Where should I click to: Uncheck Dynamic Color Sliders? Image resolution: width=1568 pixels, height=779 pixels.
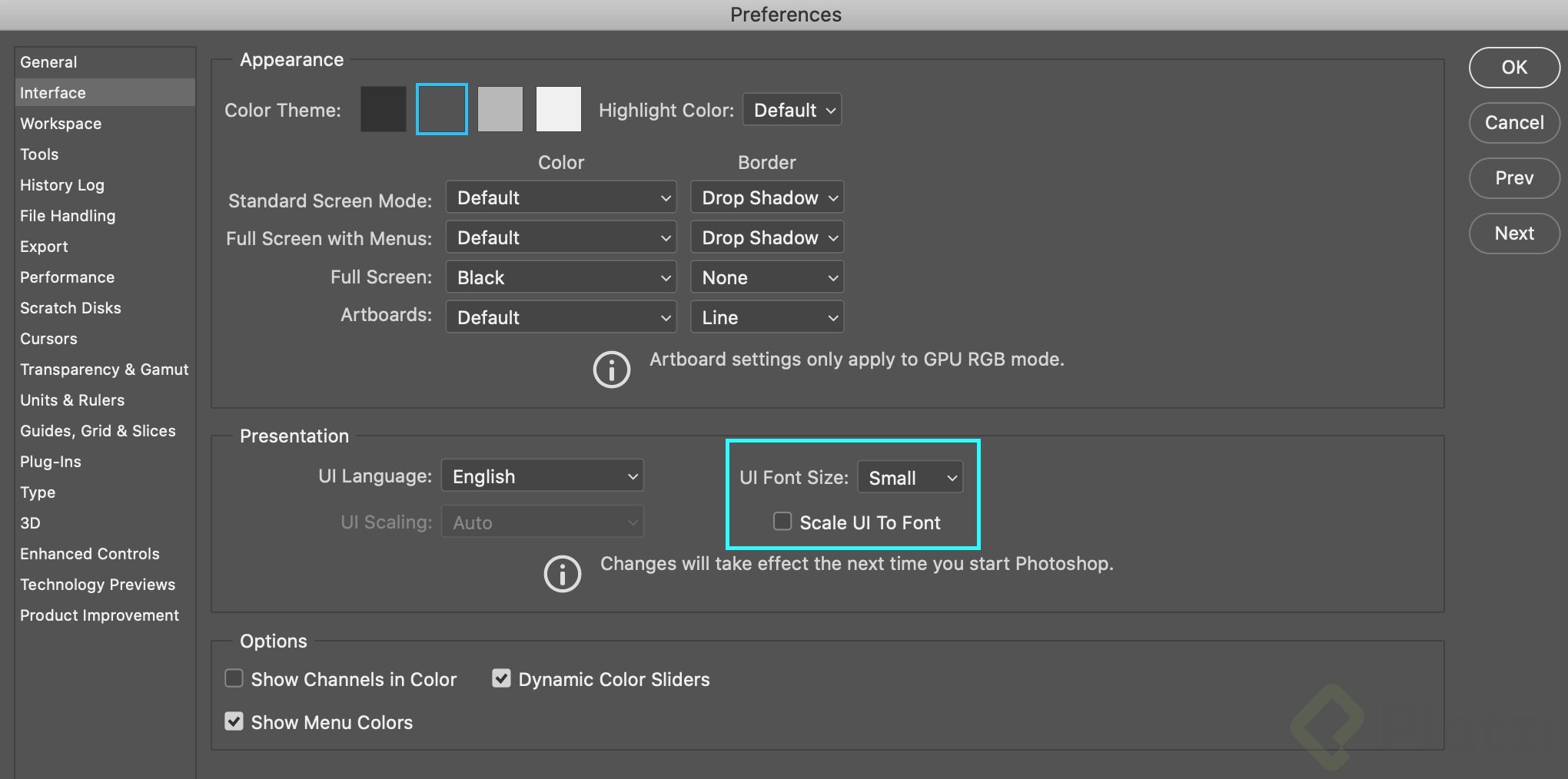[x=501, y=678]
